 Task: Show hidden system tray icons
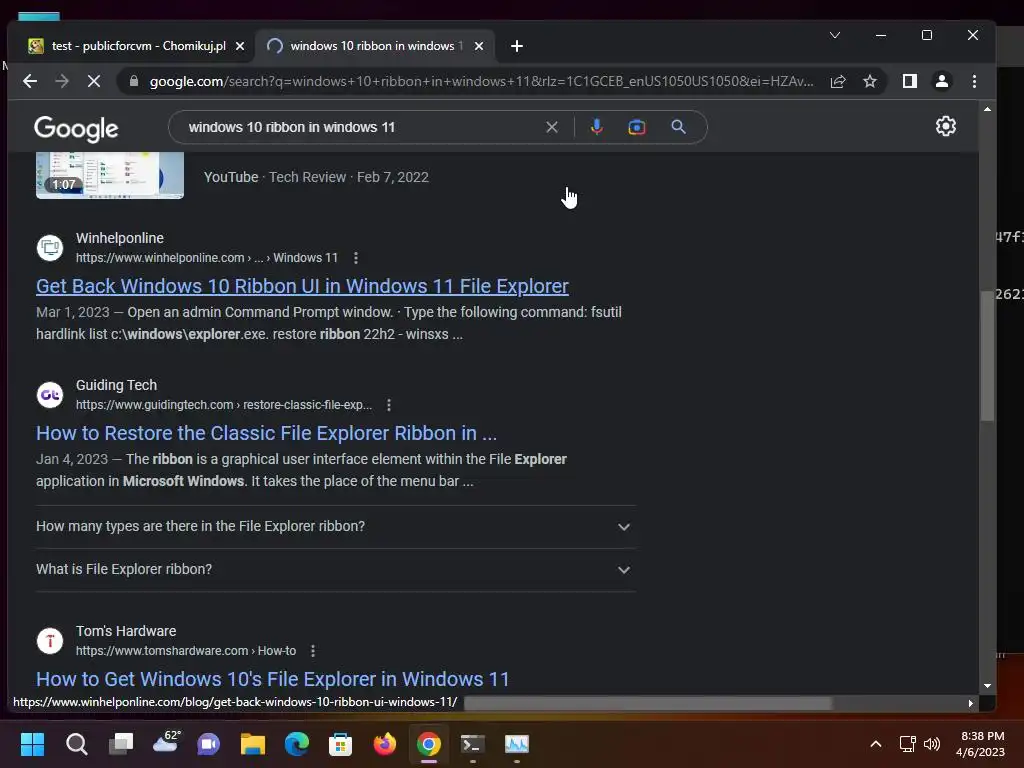point(876,744)
